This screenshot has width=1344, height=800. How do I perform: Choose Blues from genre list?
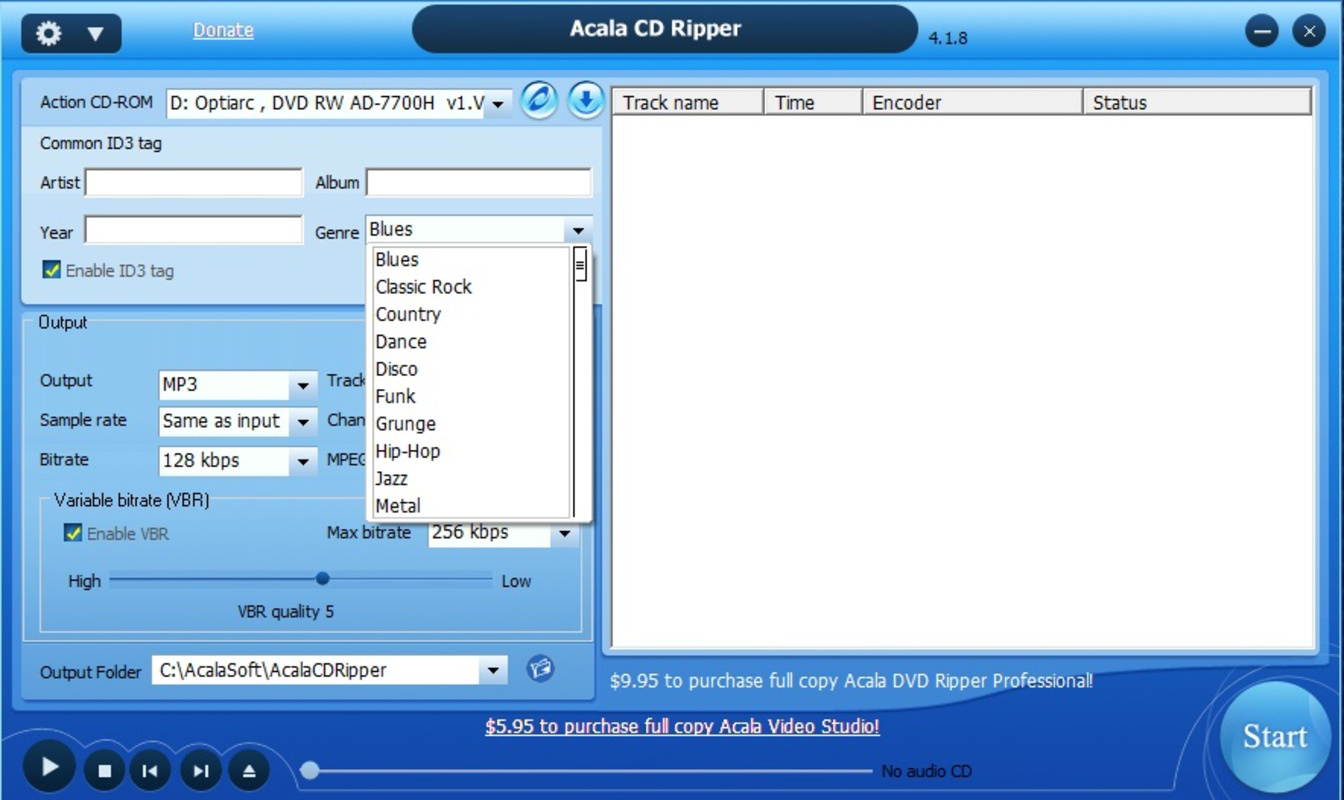(x=471, y=259)
